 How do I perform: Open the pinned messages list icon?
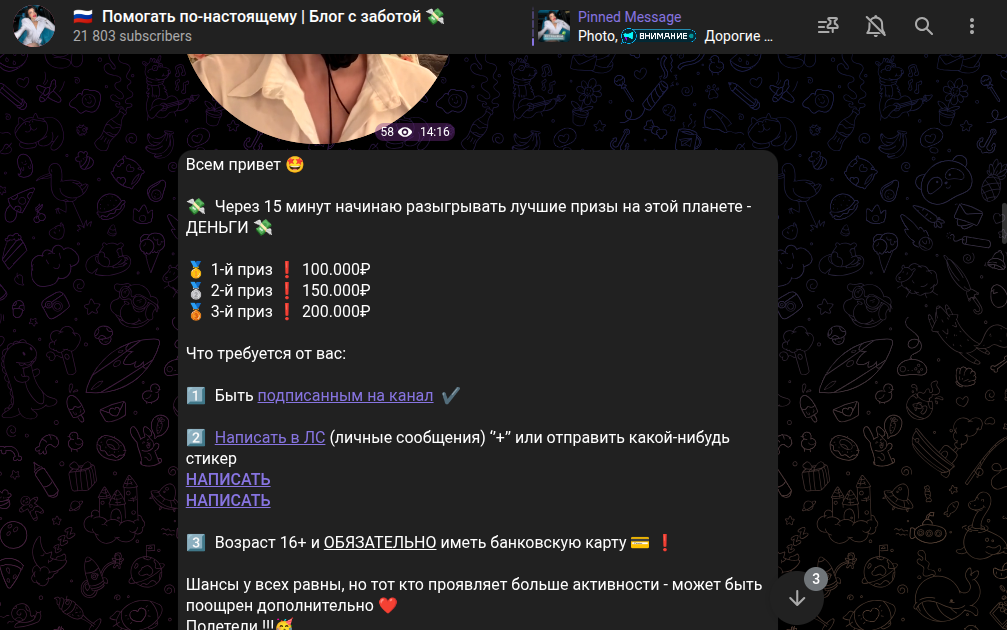[x=828, y=26]
